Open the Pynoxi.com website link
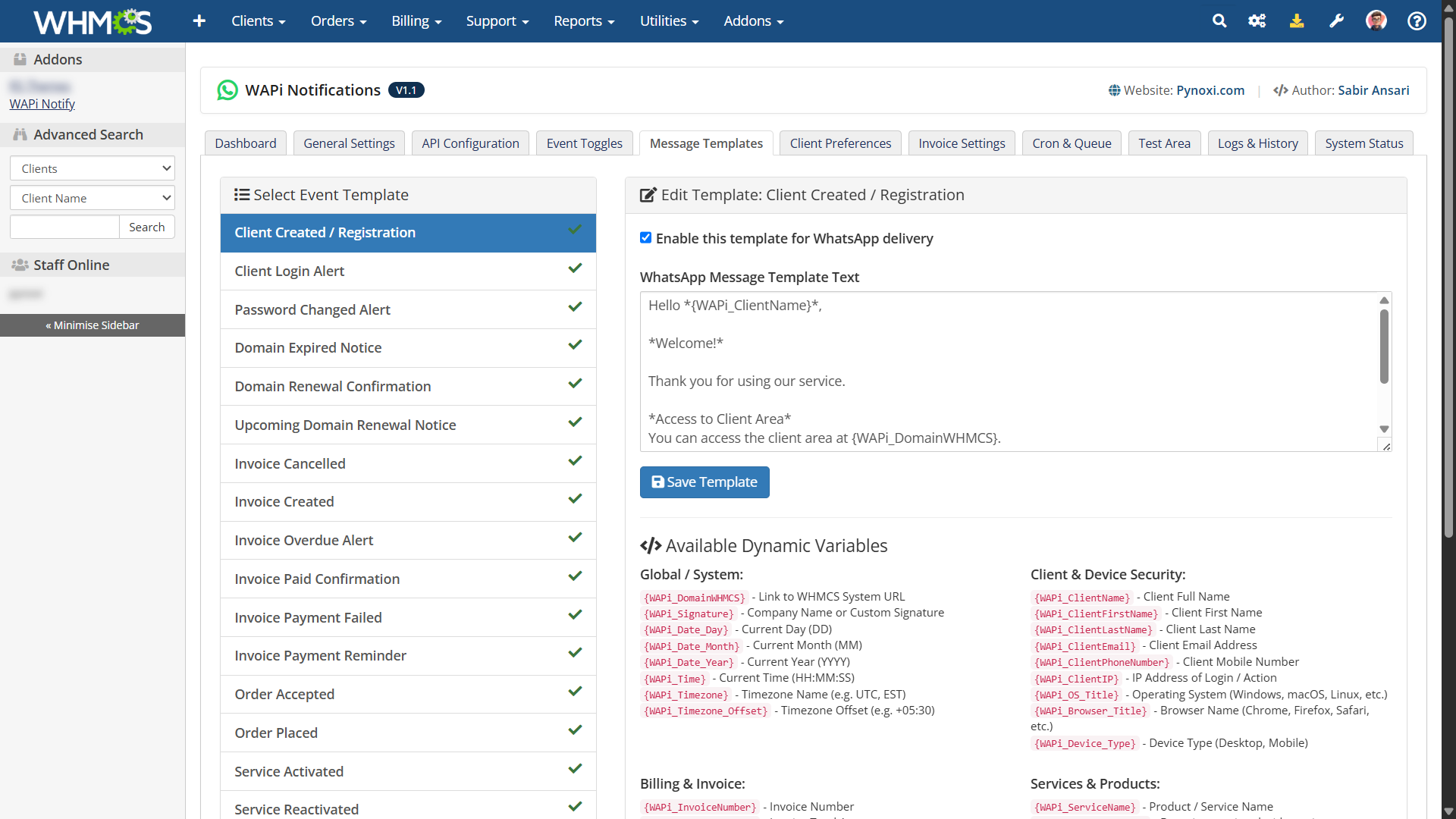This screenshot has width=1456, height=819. pyautogui.click(x=1210, y=90)
